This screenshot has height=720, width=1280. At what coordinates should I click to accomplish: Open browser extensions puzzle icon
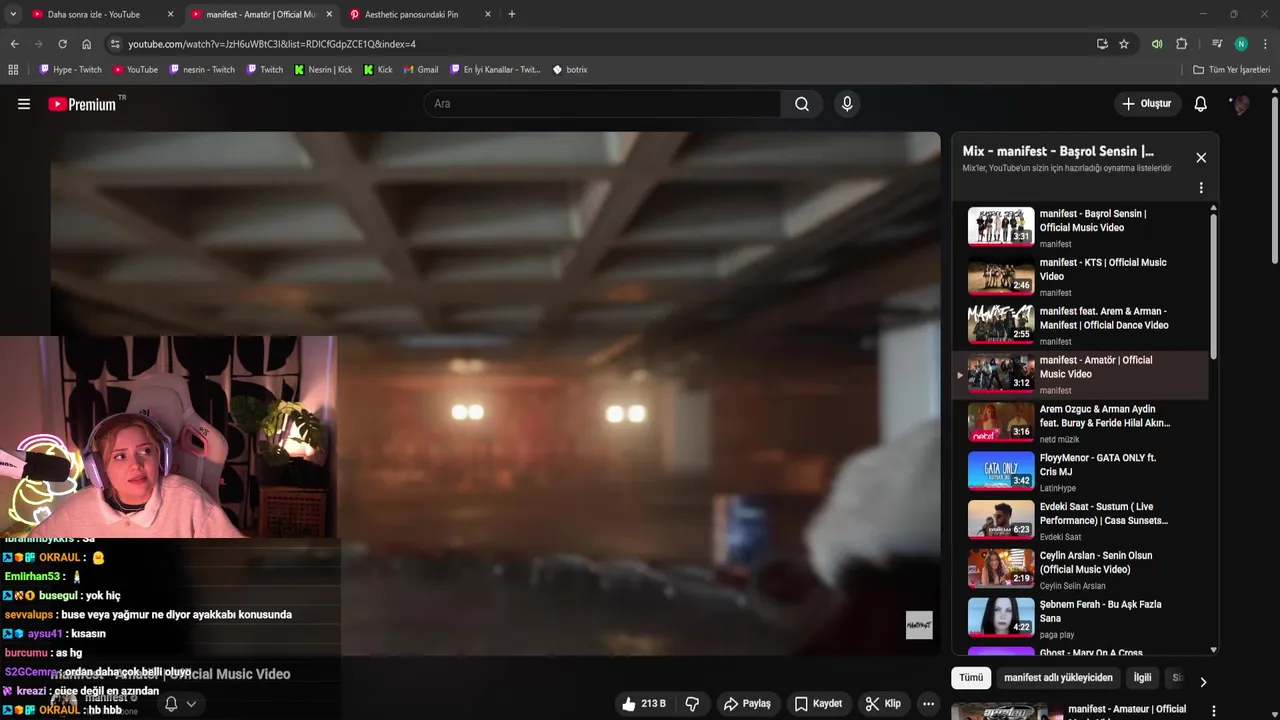pos(1182,44)
